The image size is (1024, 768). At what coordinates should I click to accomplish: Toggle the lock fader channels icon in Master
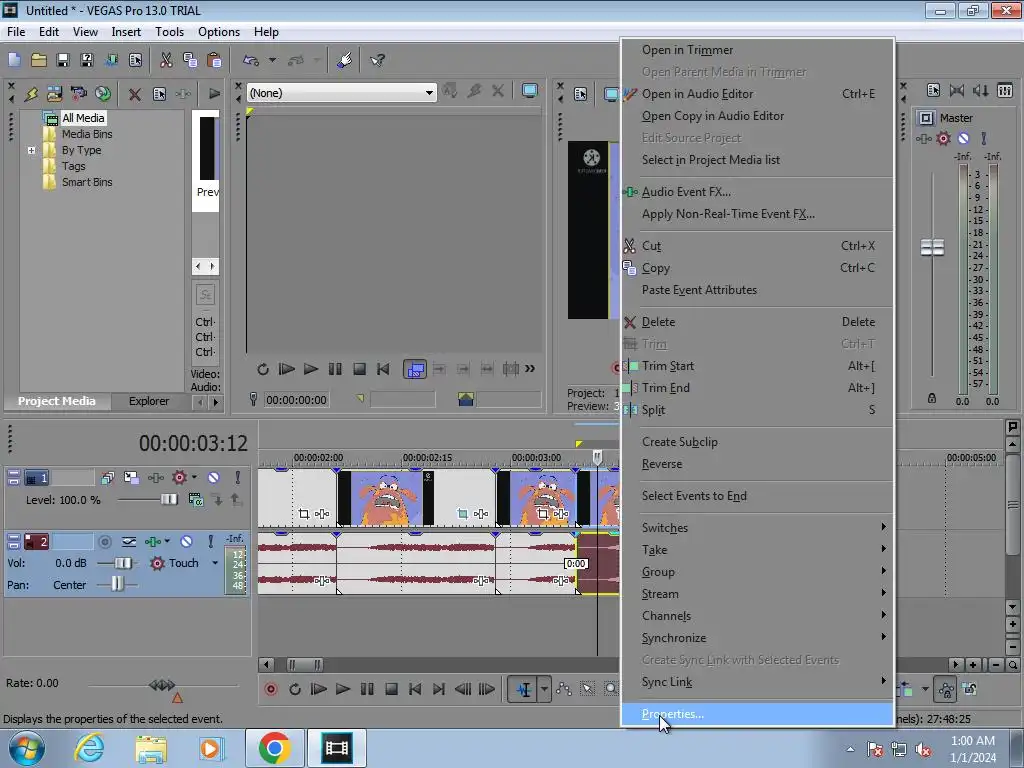pyautogui.click(x=932, y=398)
